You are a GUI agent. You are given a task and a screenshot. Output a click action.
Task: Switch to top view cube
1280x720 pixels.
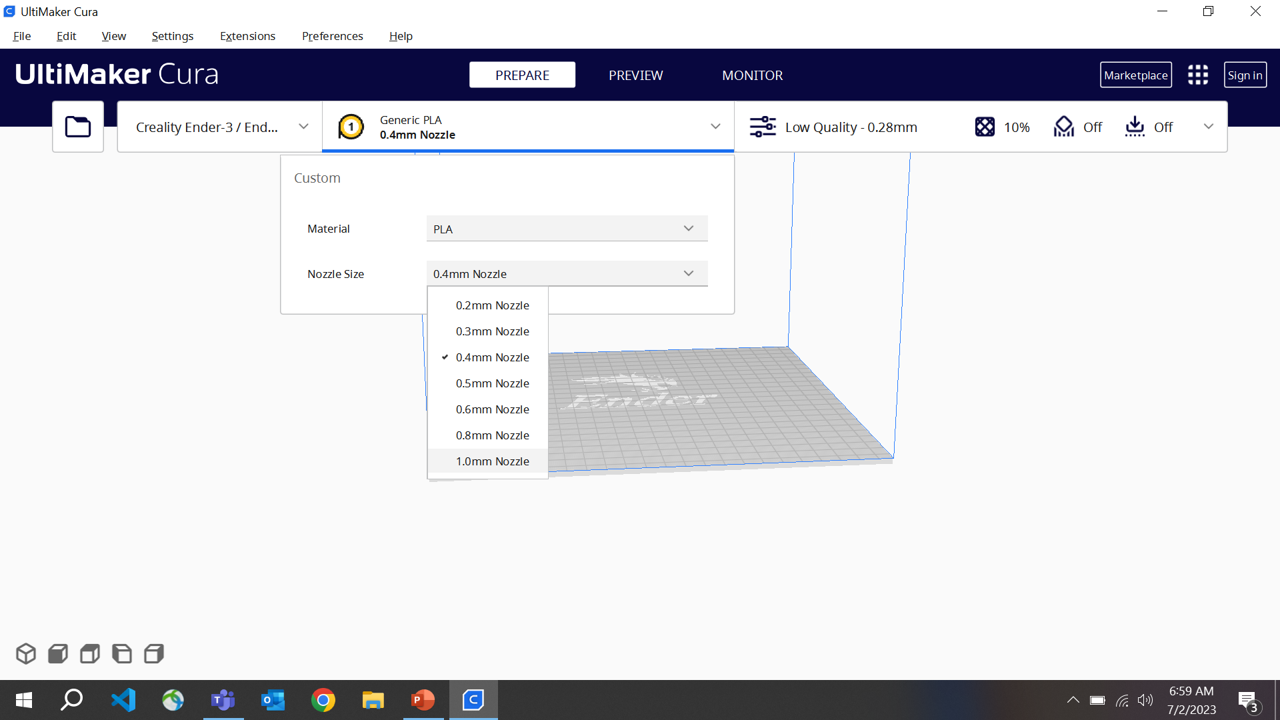[x=90, y=654]
